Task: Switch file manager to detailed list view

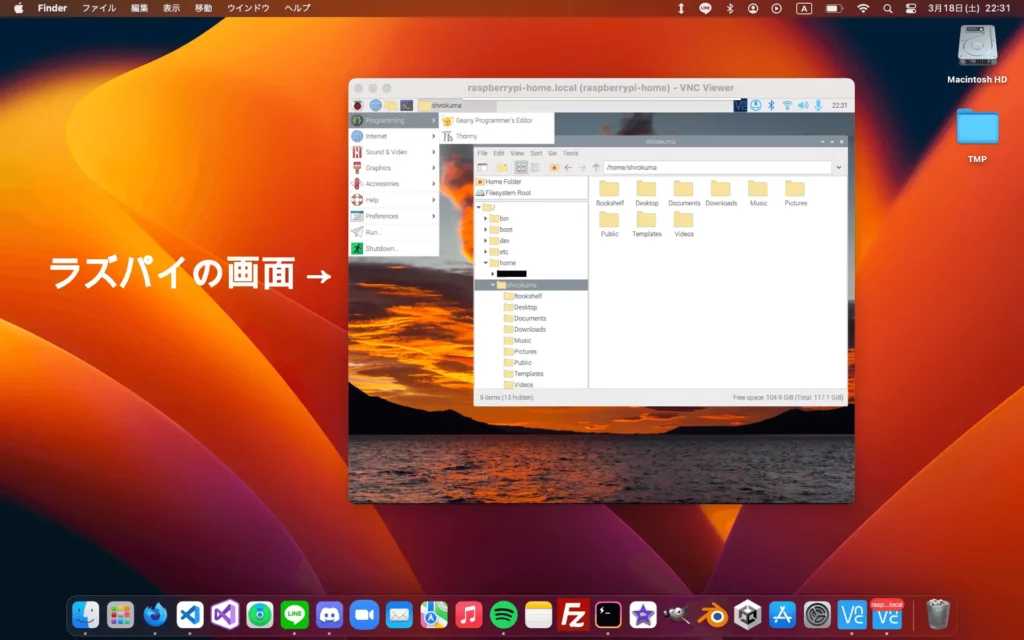Action: tap(536, 168)
